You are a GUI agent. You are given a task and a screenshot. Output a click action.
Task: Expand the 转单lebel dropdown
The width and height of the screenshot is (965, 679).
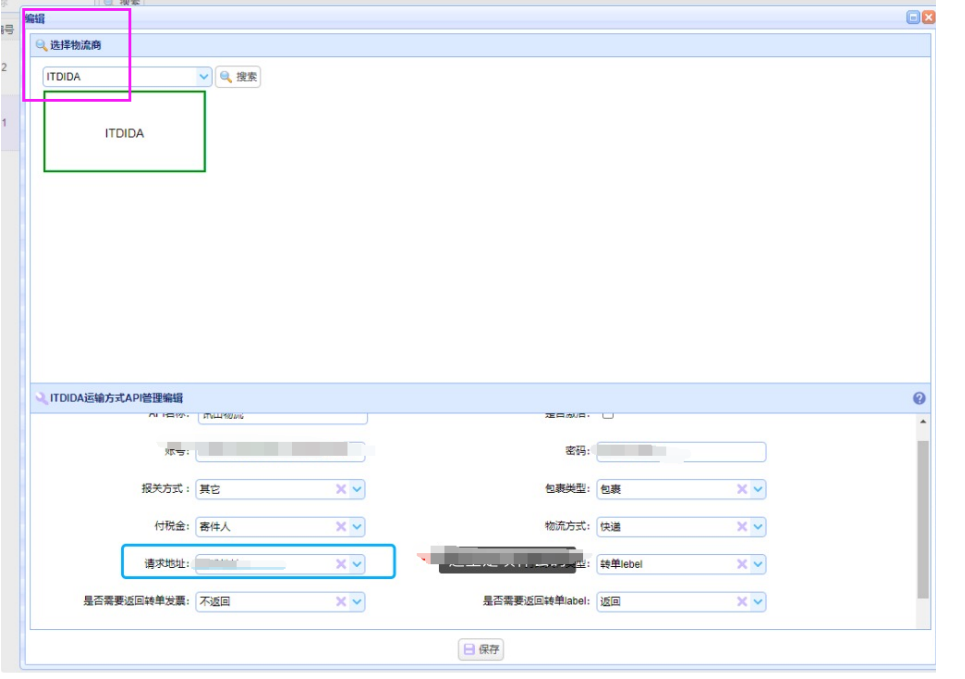tap(758, 564)
